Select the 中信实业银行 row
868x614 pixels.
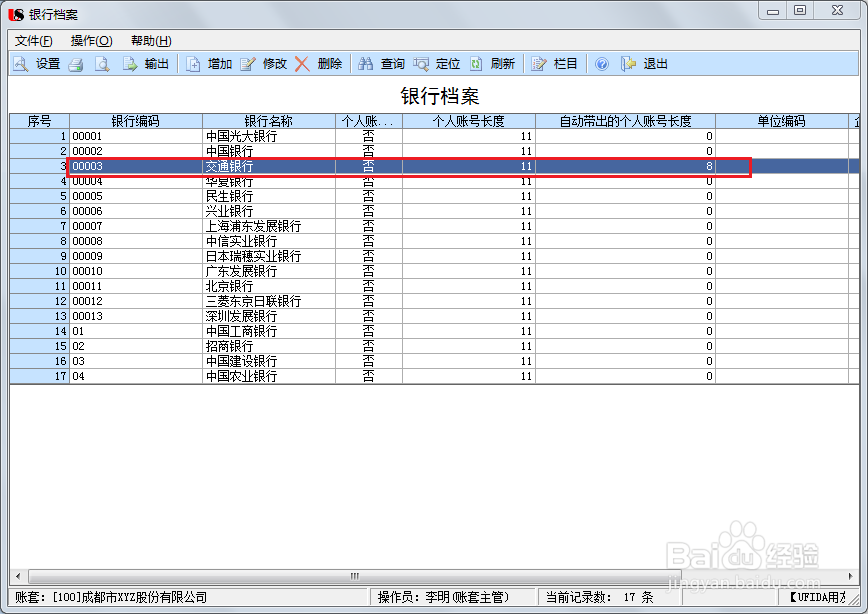pyautogui.click(x=435, y=241)
